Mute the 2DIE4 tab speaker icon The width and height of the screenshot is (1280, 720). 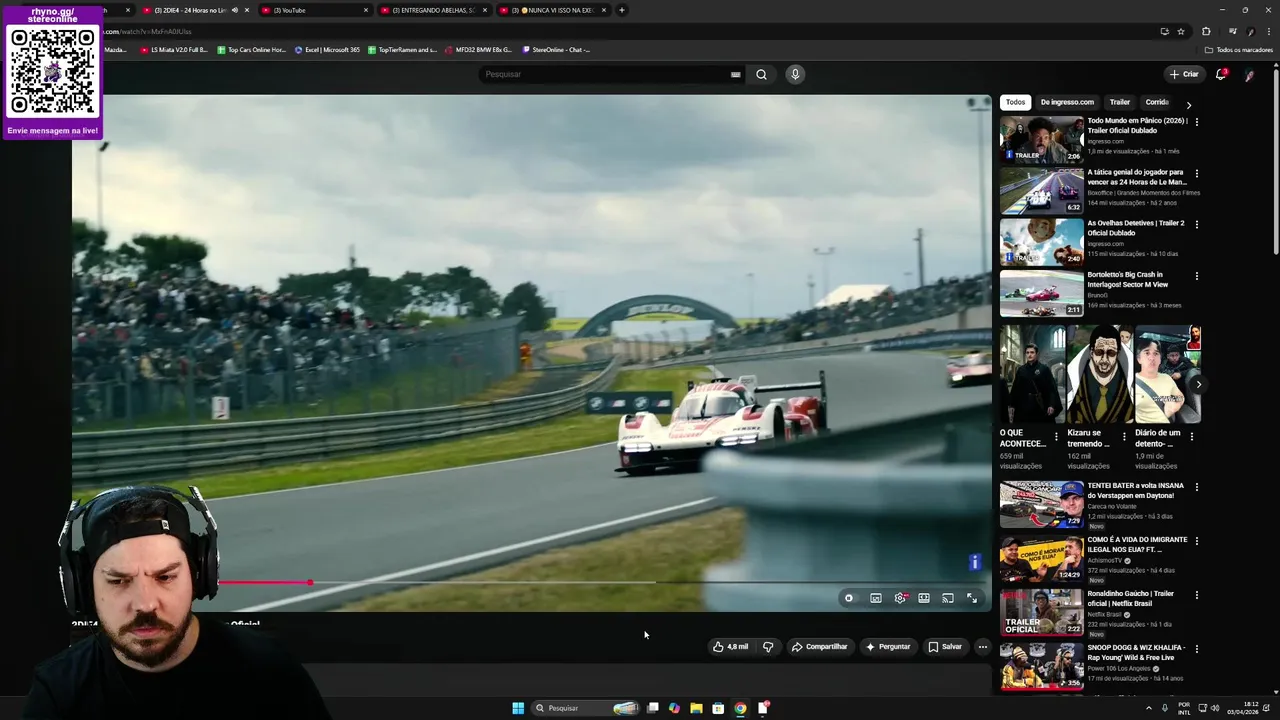[234, 10]
